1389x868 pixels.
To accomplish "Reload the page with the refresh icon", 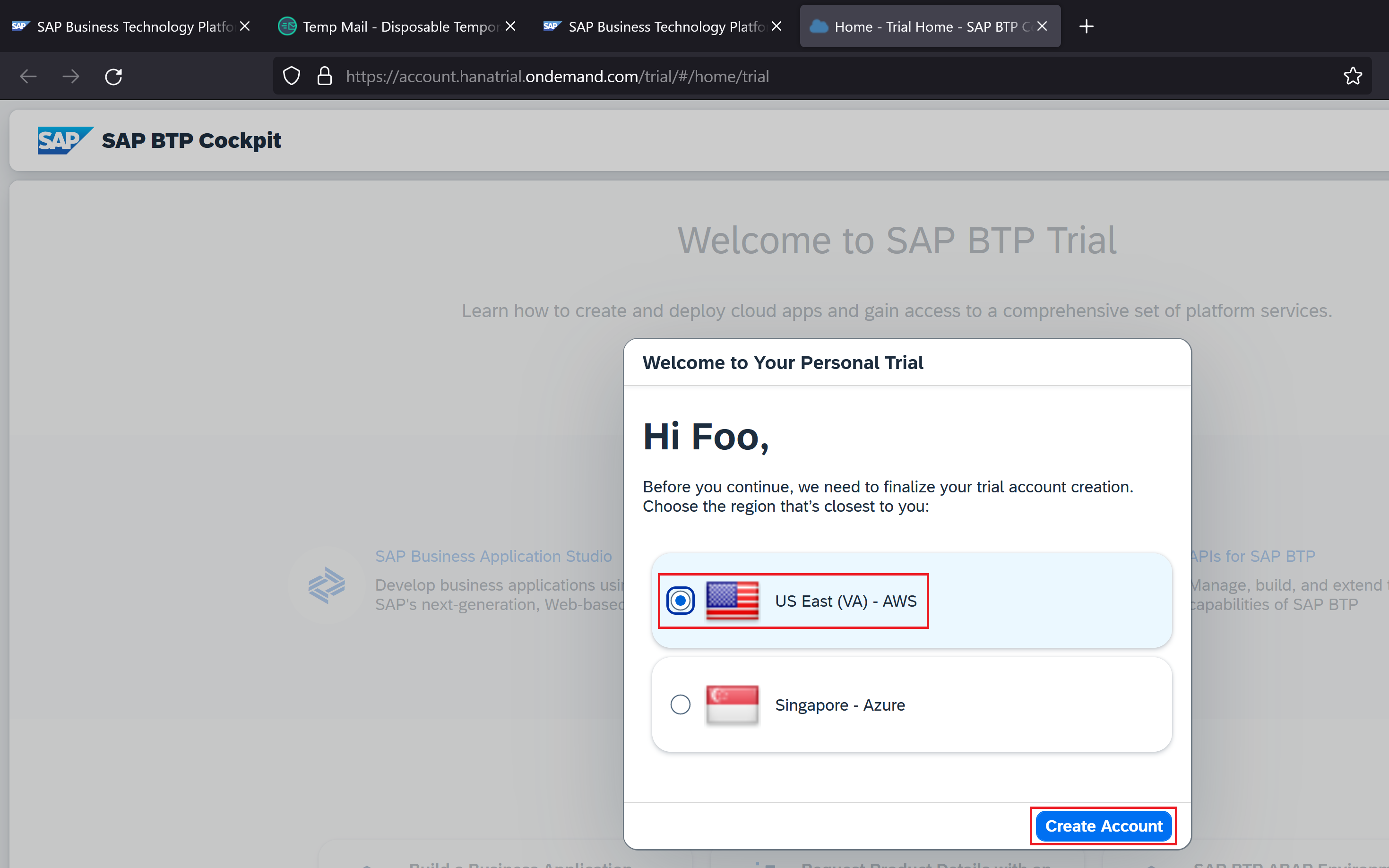I will (x=114, y=77).
